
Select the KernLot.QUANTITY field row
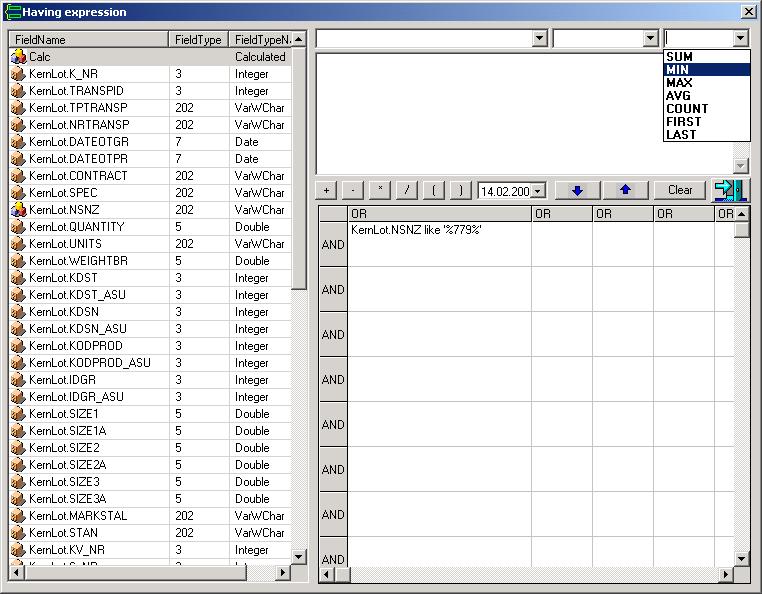77,227
